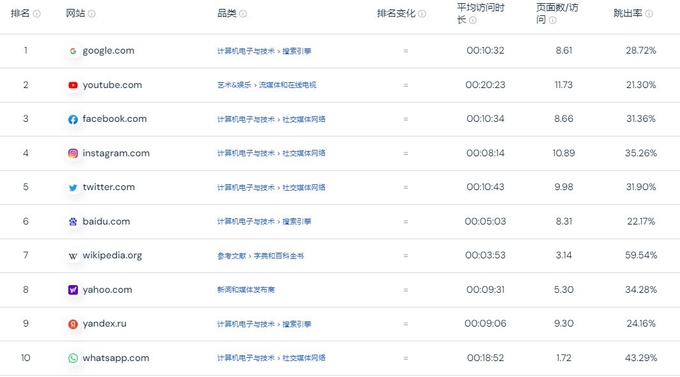The image size is (680, 377).
Task: Select bounce rate 31.36% for facebook.com
Action: pyautogui.click(x=641, y=119)
